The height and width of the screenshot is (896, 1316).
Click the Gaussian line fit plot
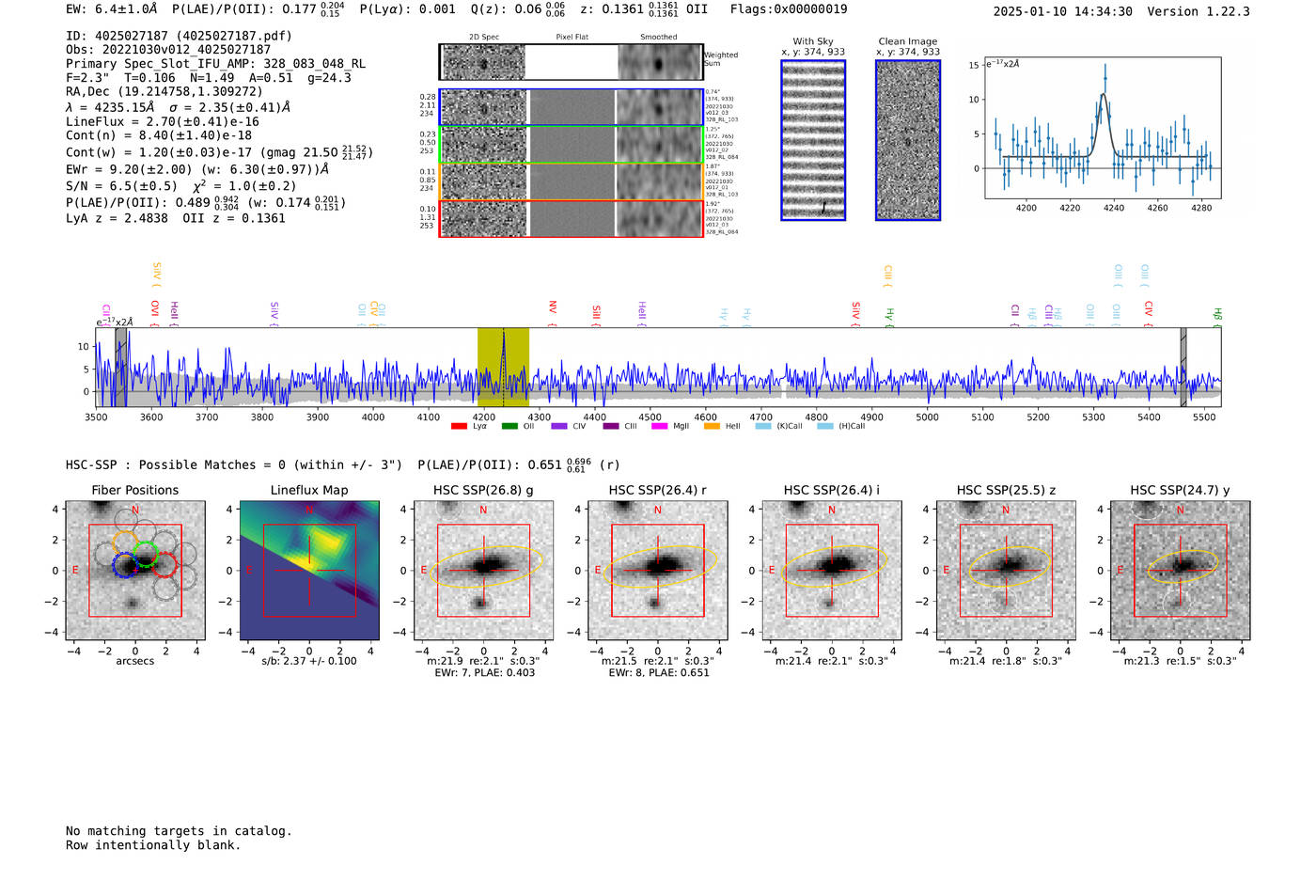1103,128
